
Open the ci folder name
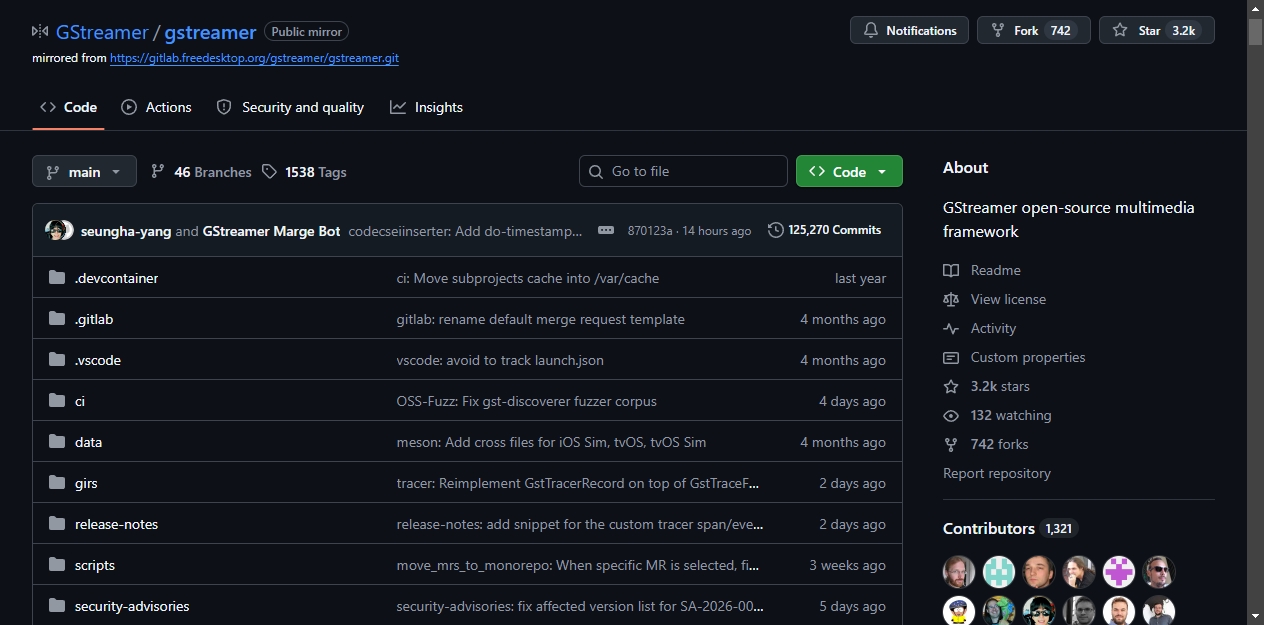pyautogui.click(x=80, y=401)
